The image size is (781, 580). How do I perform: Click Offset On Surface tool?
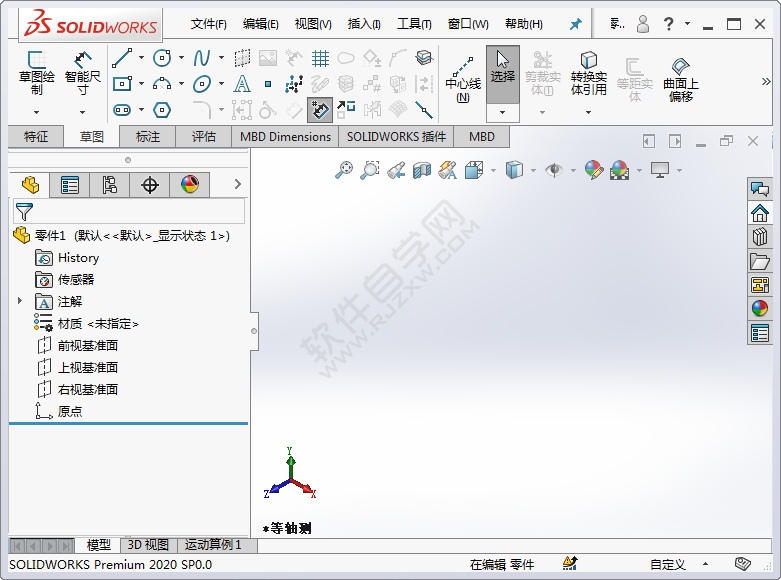pos(681,80)
